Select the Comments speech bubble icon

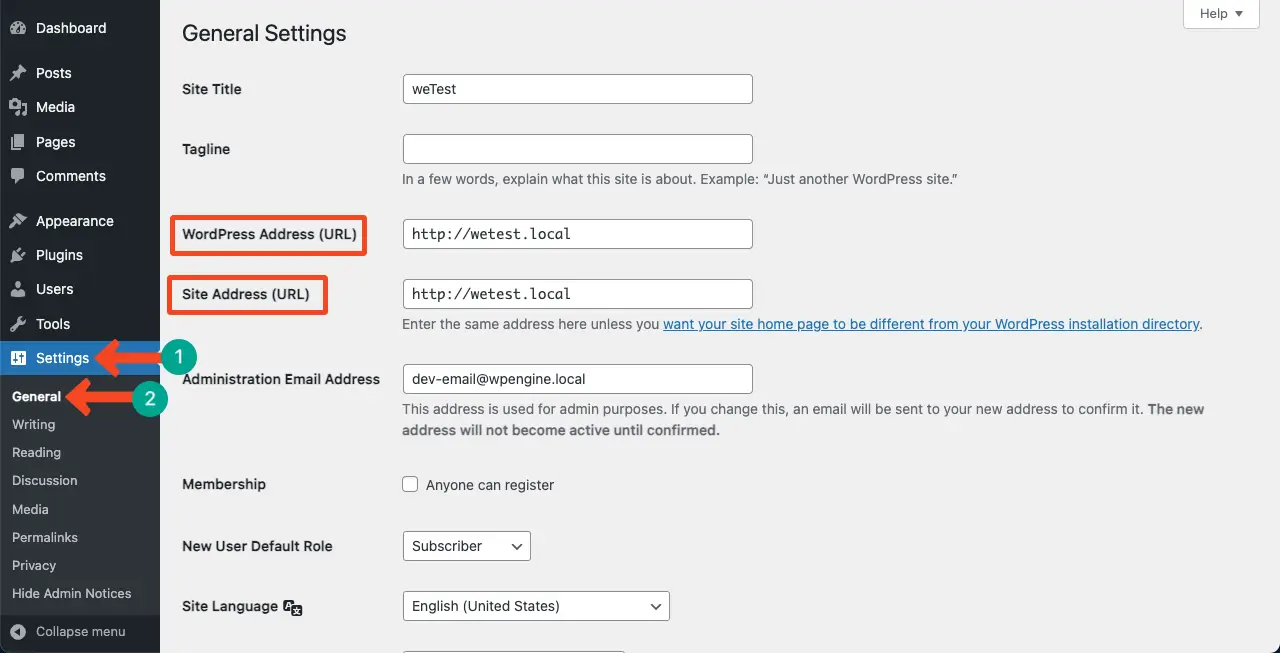pos(18,176)
